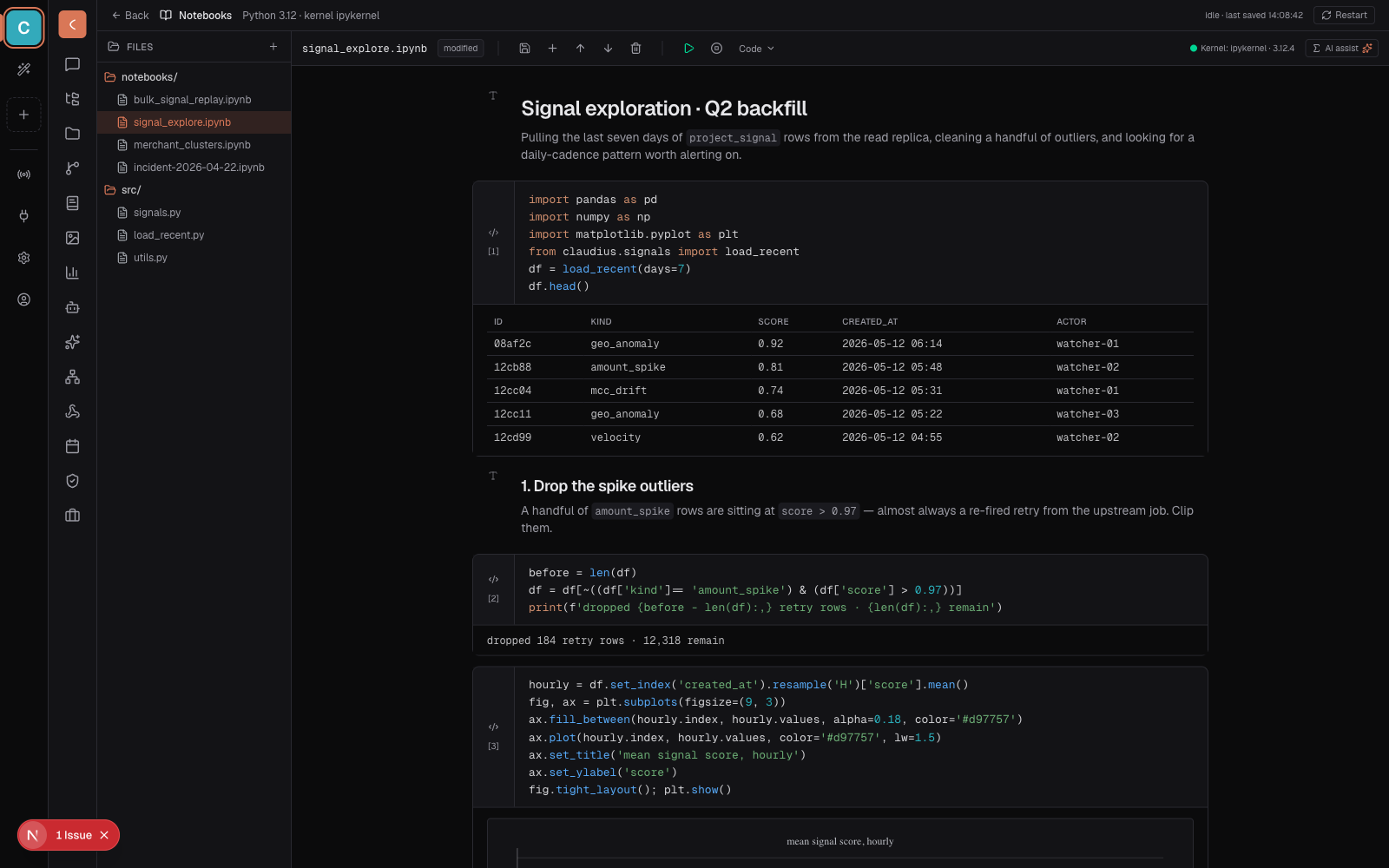1389x868 pixels.
Task: Open the document notes icon
Action: (72, 203)
